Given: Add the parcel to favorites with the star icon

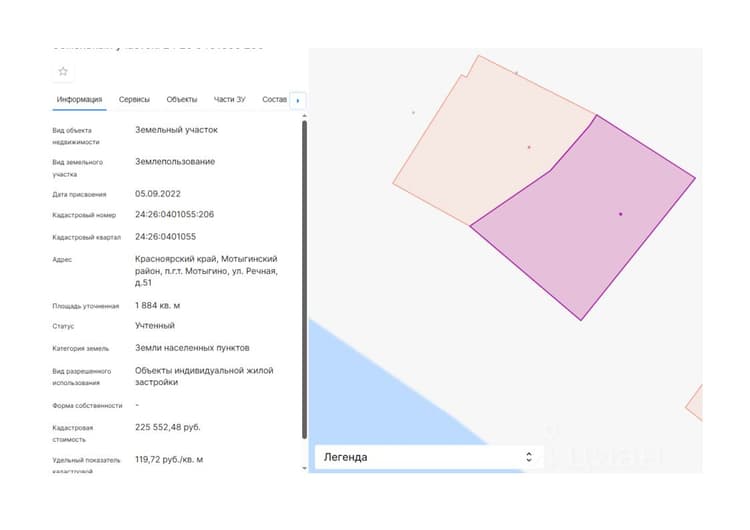Looking at the screenshot, I should tap(63, 72).
